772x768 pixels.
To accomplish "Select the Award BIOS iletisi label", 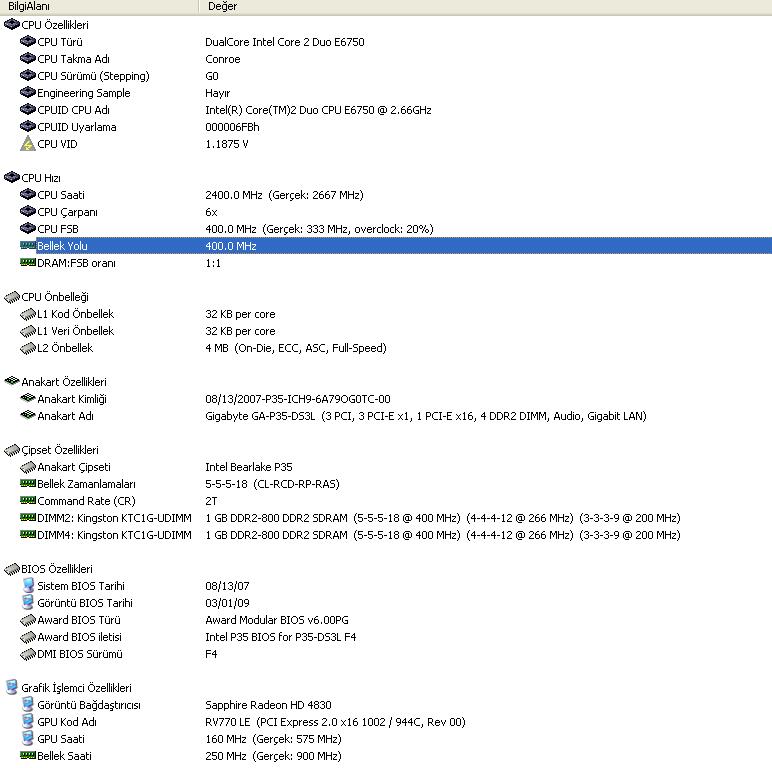I will point(79,637).
